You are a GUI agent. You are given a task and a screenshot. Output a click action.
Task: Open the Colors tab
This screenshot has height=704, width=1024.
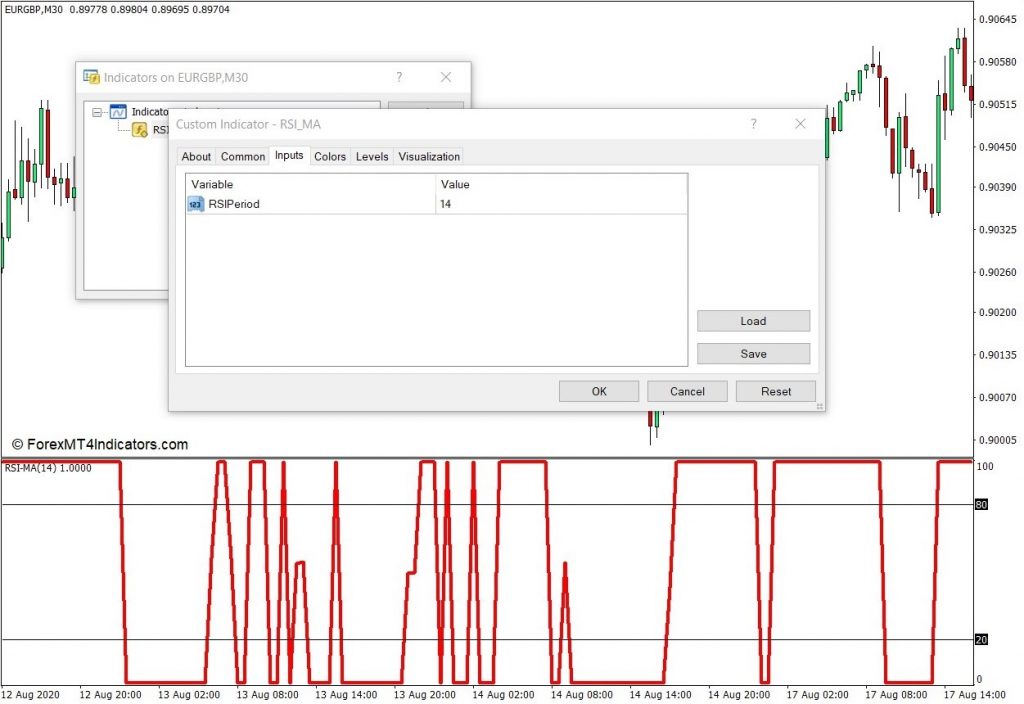pyautogui.click(x=330, y=157)
